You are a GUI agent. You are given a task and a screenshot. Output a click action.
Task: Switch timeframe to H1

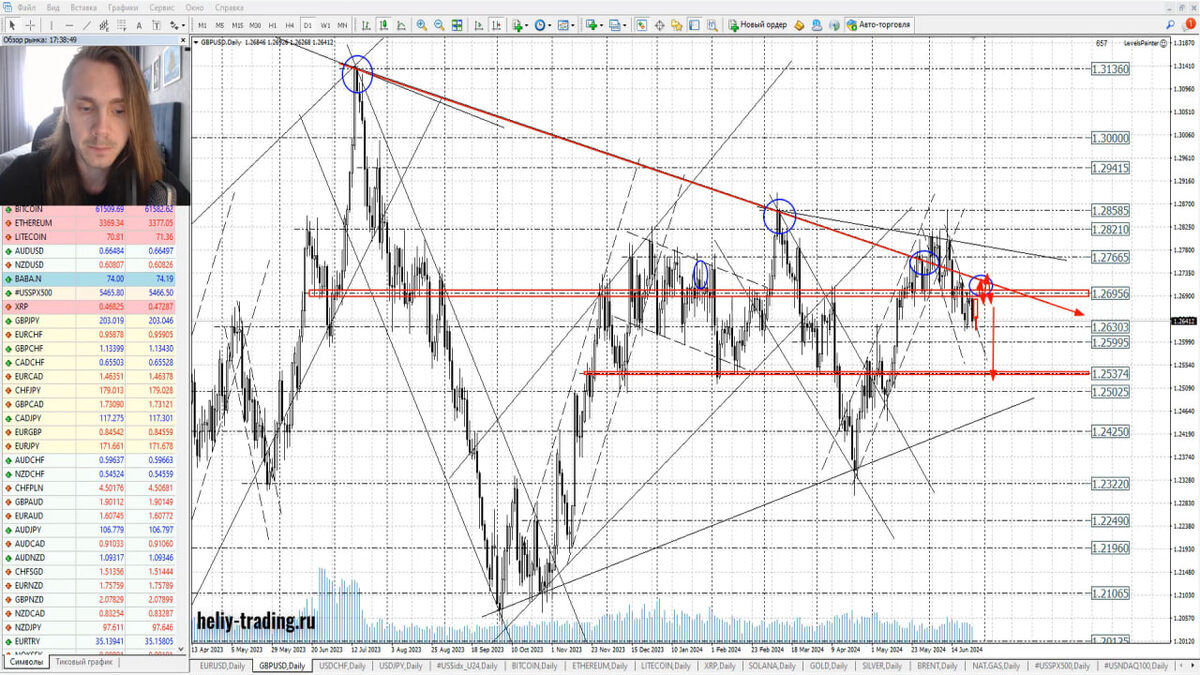point(272,24)
